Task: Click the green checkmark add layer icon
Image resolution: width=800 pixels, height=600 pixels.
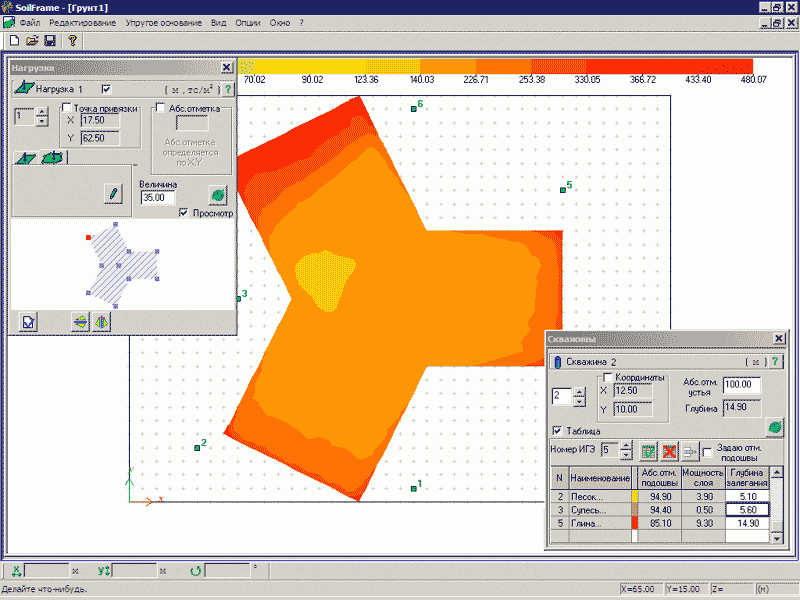Action: 649,452
